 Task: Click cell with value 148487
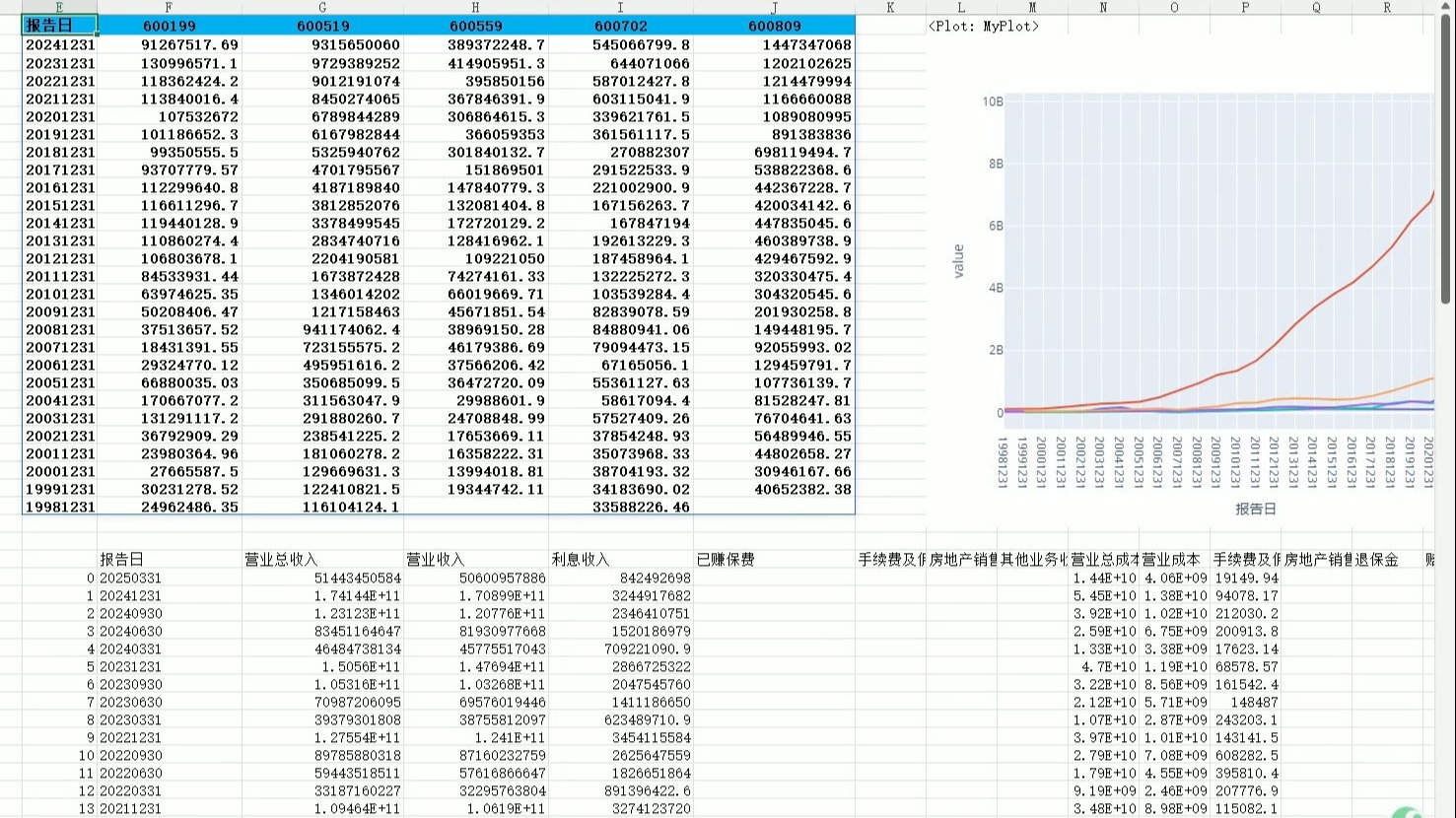1245,702
